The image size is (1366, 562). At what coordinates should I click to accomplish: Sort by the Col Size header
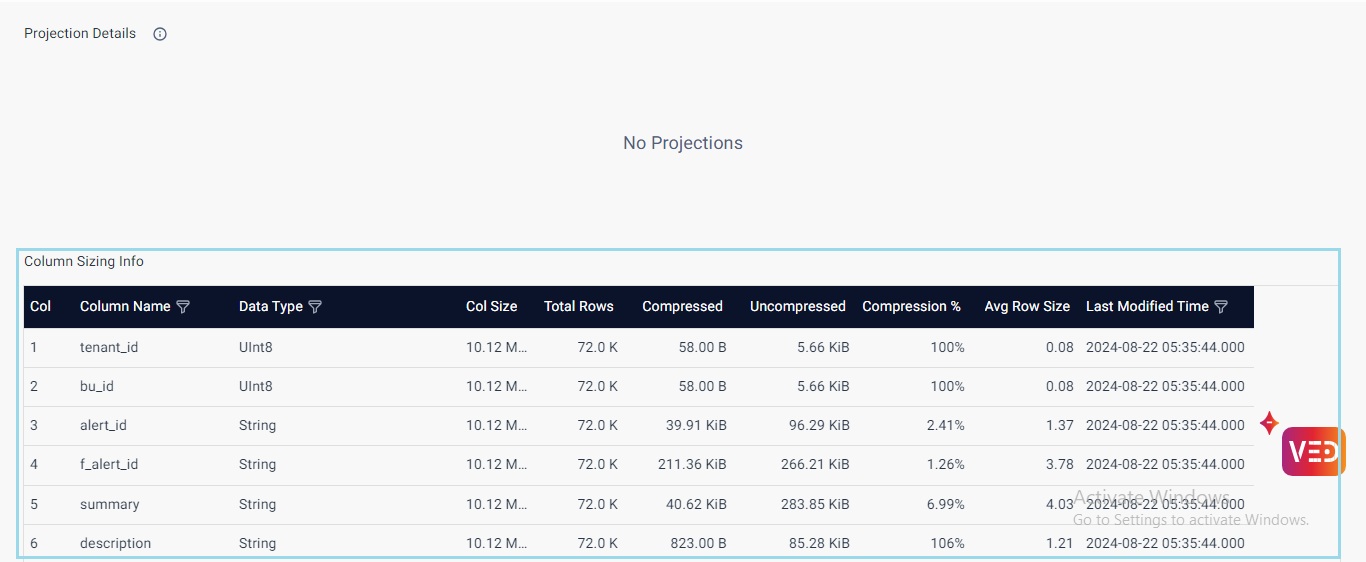491,307
